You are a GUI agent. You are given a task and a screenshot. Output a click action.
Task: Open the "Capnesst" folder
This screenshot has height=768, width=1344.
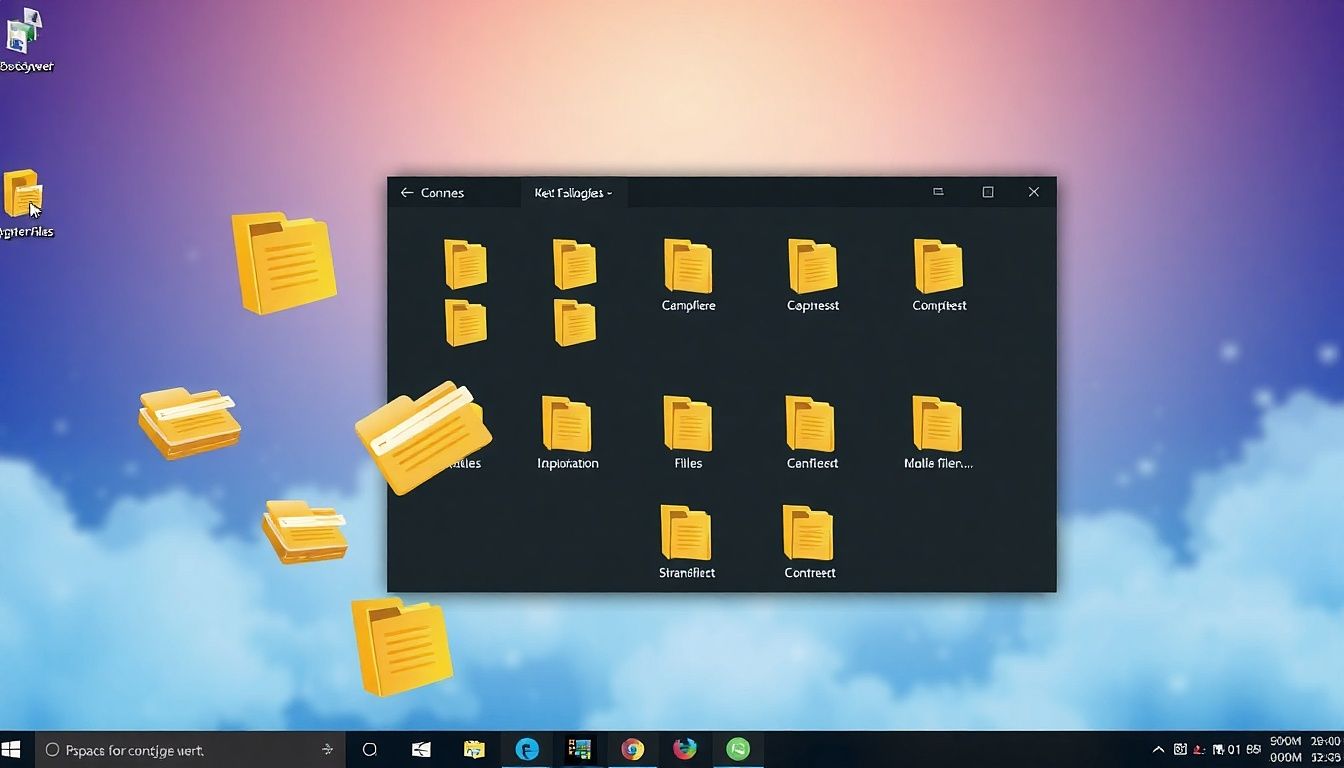pos(812,265)
